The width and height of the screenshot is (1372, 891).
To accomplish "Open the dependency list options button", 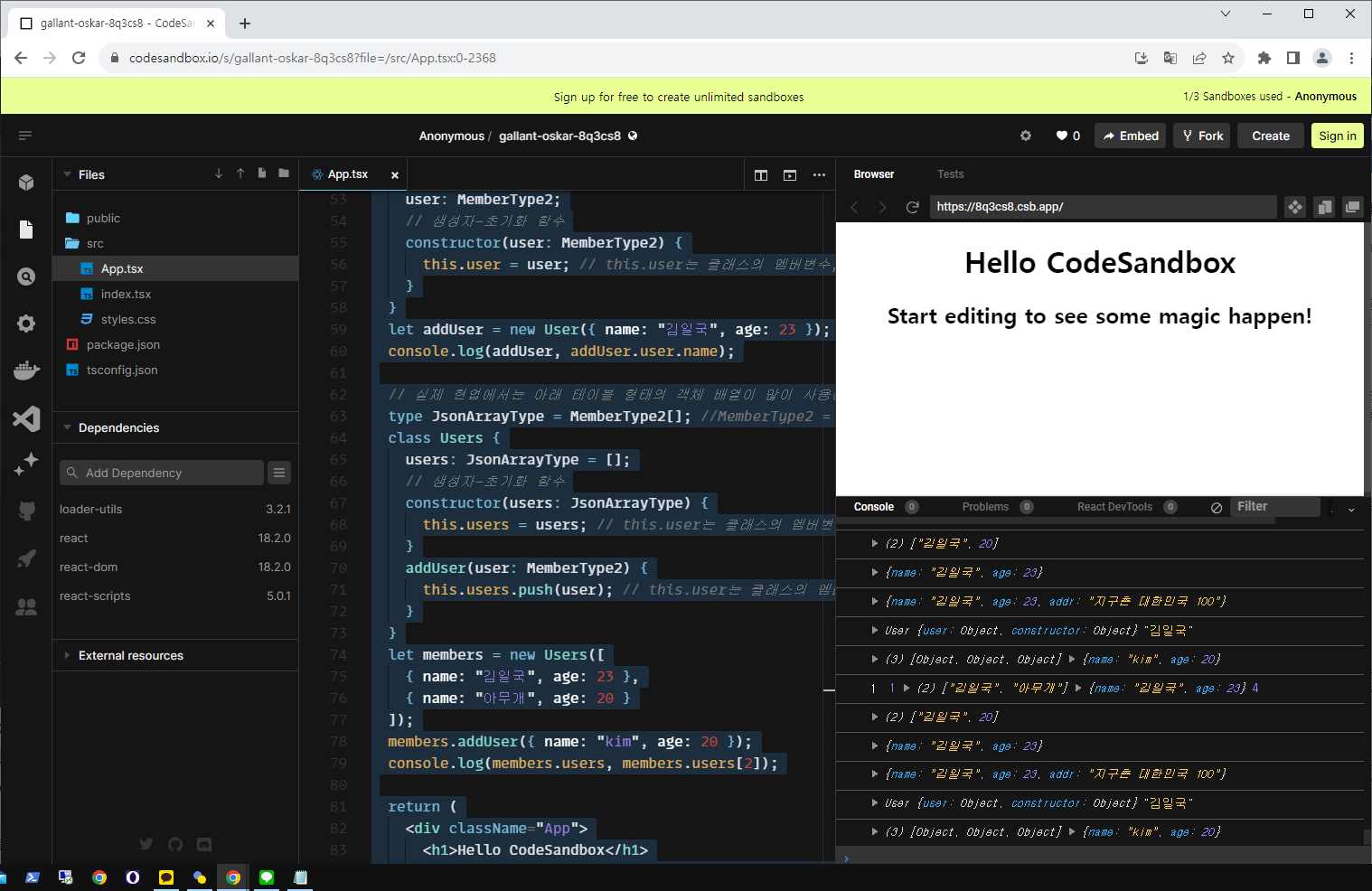I will pos(279,473).
